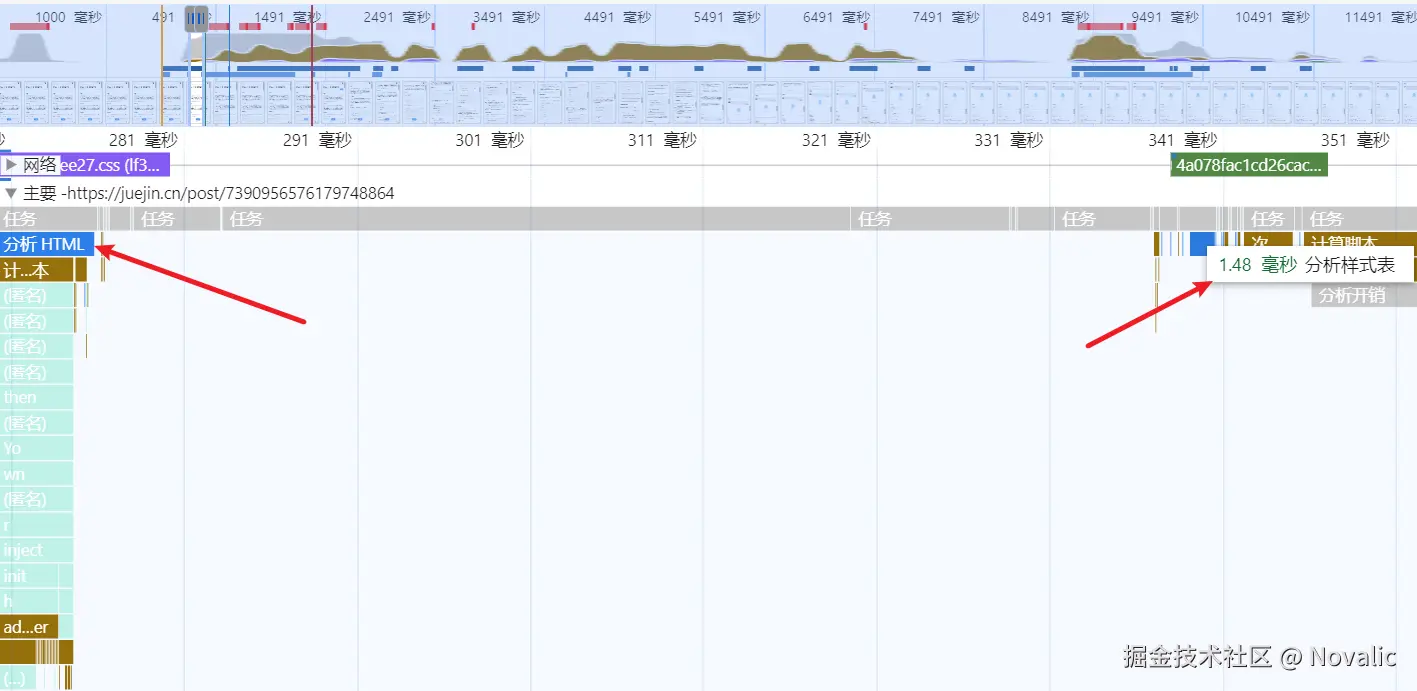Select the 分析 HTML flame chart entry
This screenshot has width=1417, height=691.
click(x=47, y=243)
